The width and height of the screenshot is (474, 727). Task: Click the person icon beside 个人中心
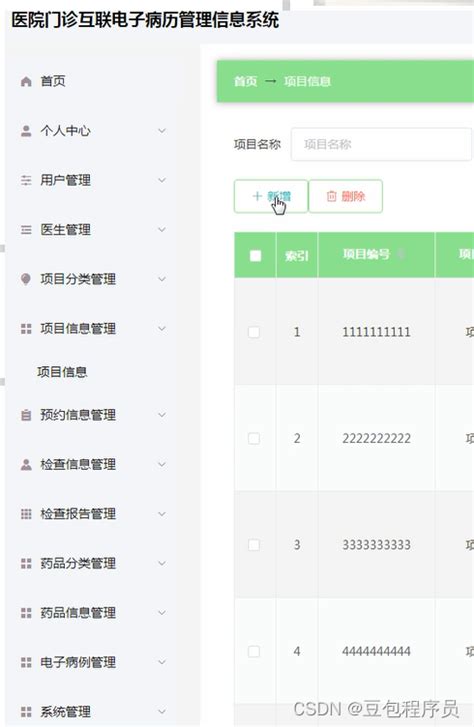[x=26, y=131]
